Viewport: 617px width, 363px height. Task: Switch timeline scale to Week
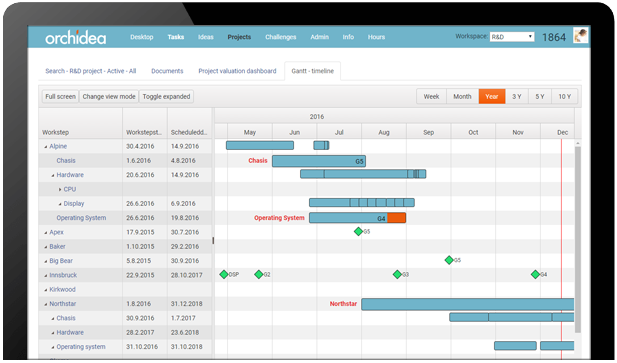pyautogui.click(x=431, y=96)
